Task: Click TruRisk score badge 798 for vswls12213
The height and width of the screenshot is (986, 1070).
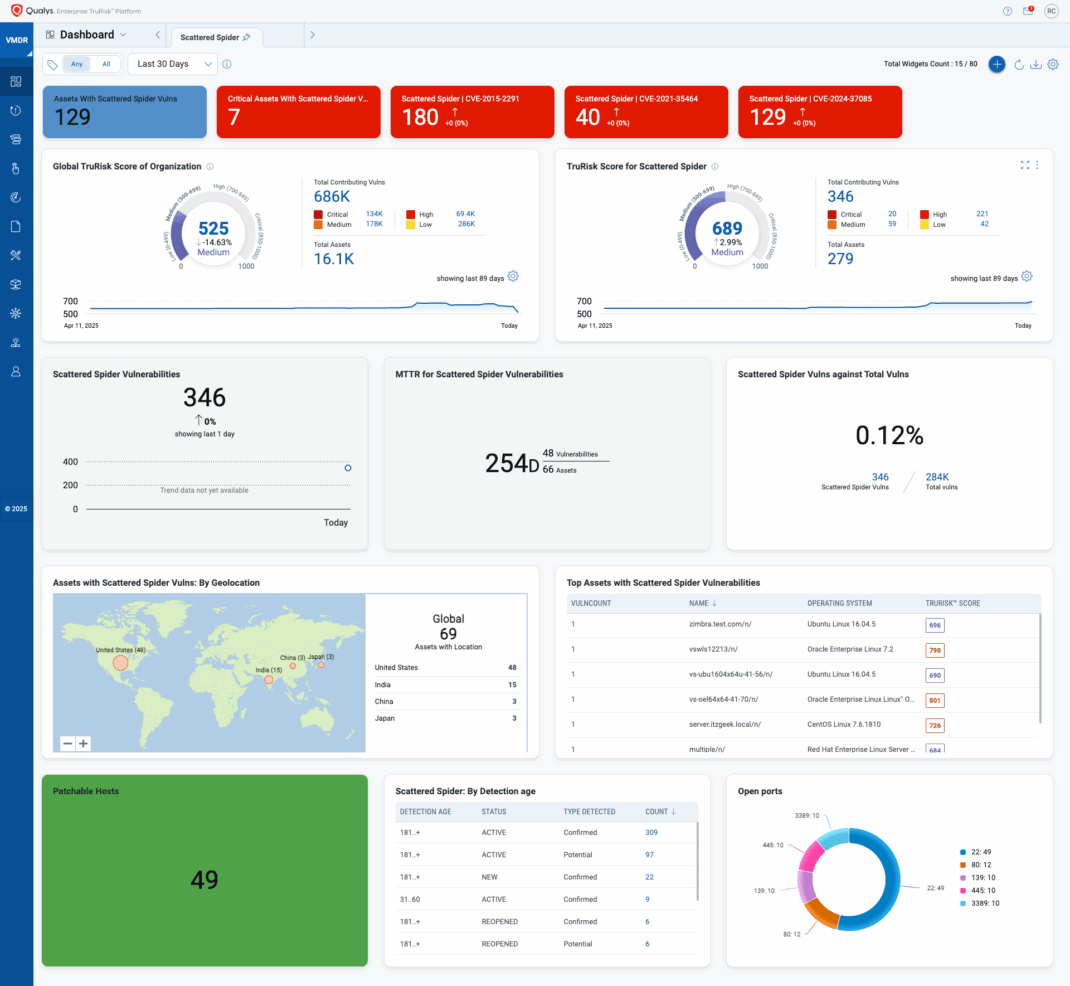Action: coord(935,650)
